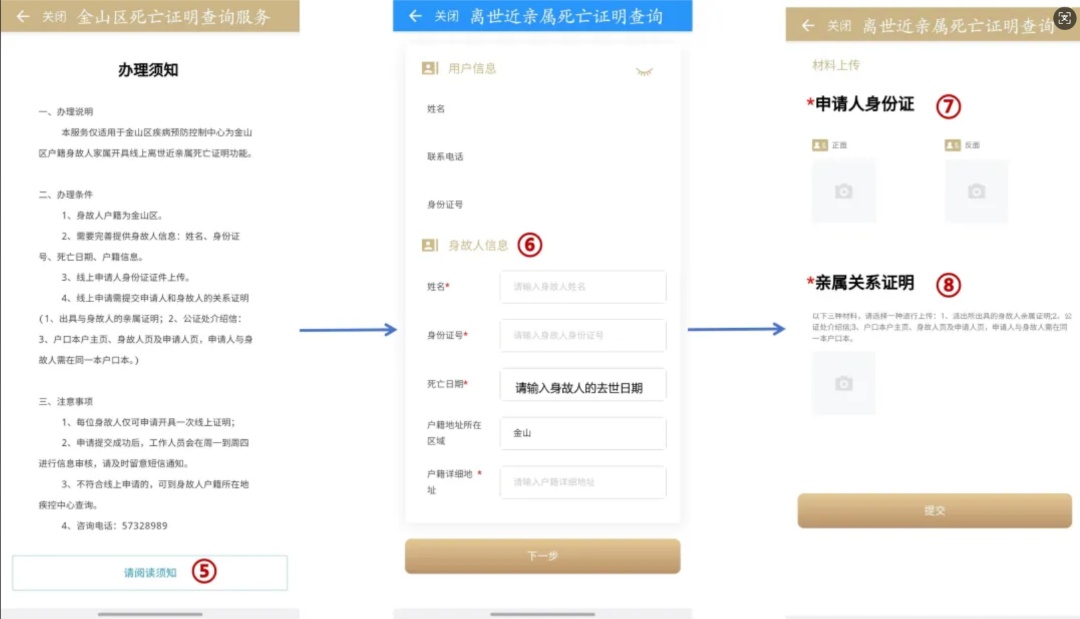Click the 二、办理条件 section heading
This screenshot has height=619, width=1080.
tap(65, 195)
